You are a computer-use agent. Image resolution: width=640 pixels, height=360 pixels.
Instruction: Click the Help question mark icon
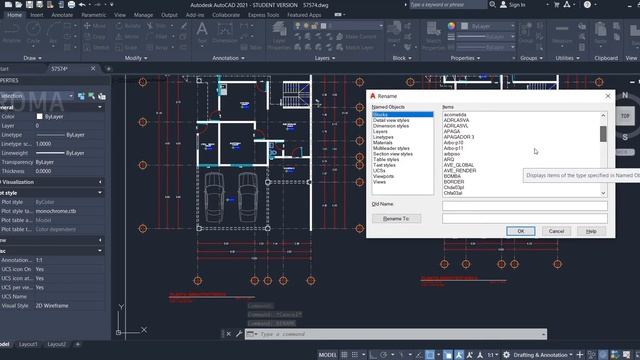coord(587,4)
